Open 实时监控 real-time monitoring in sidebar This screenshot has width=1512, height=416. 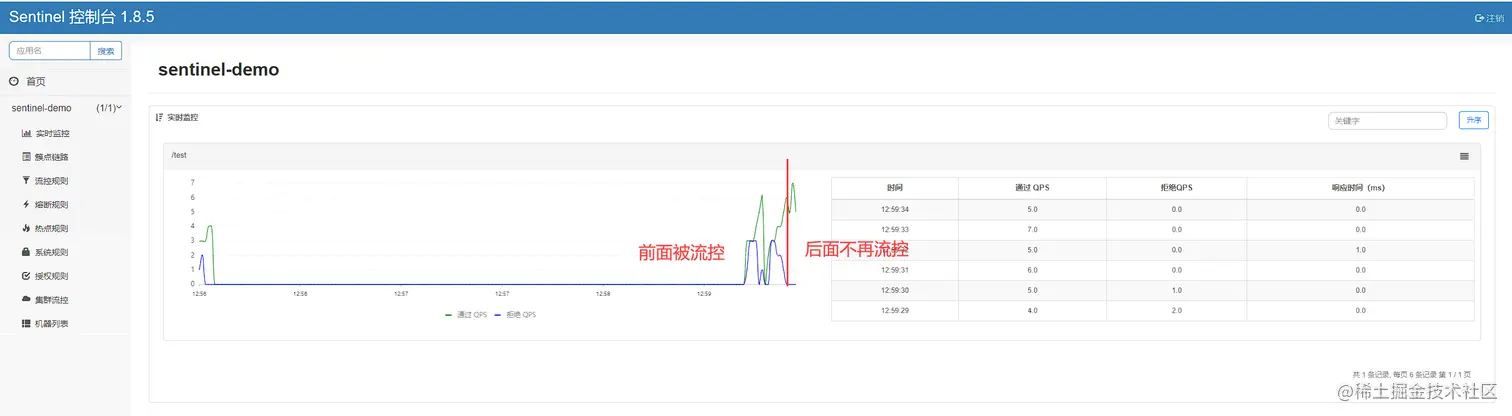coord(45,133)
